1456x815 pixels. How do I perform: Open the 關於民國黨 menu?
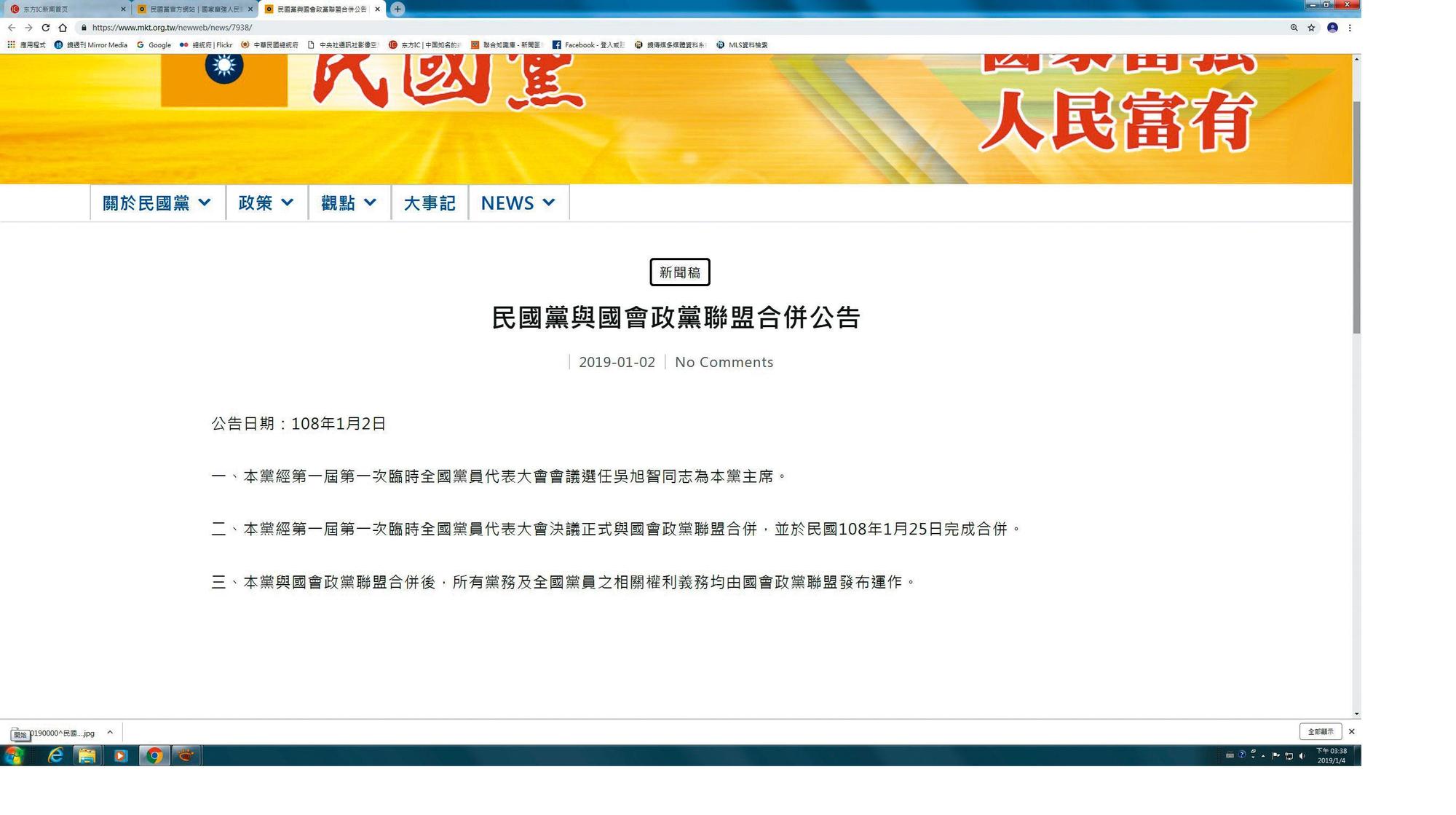point(156,203)
